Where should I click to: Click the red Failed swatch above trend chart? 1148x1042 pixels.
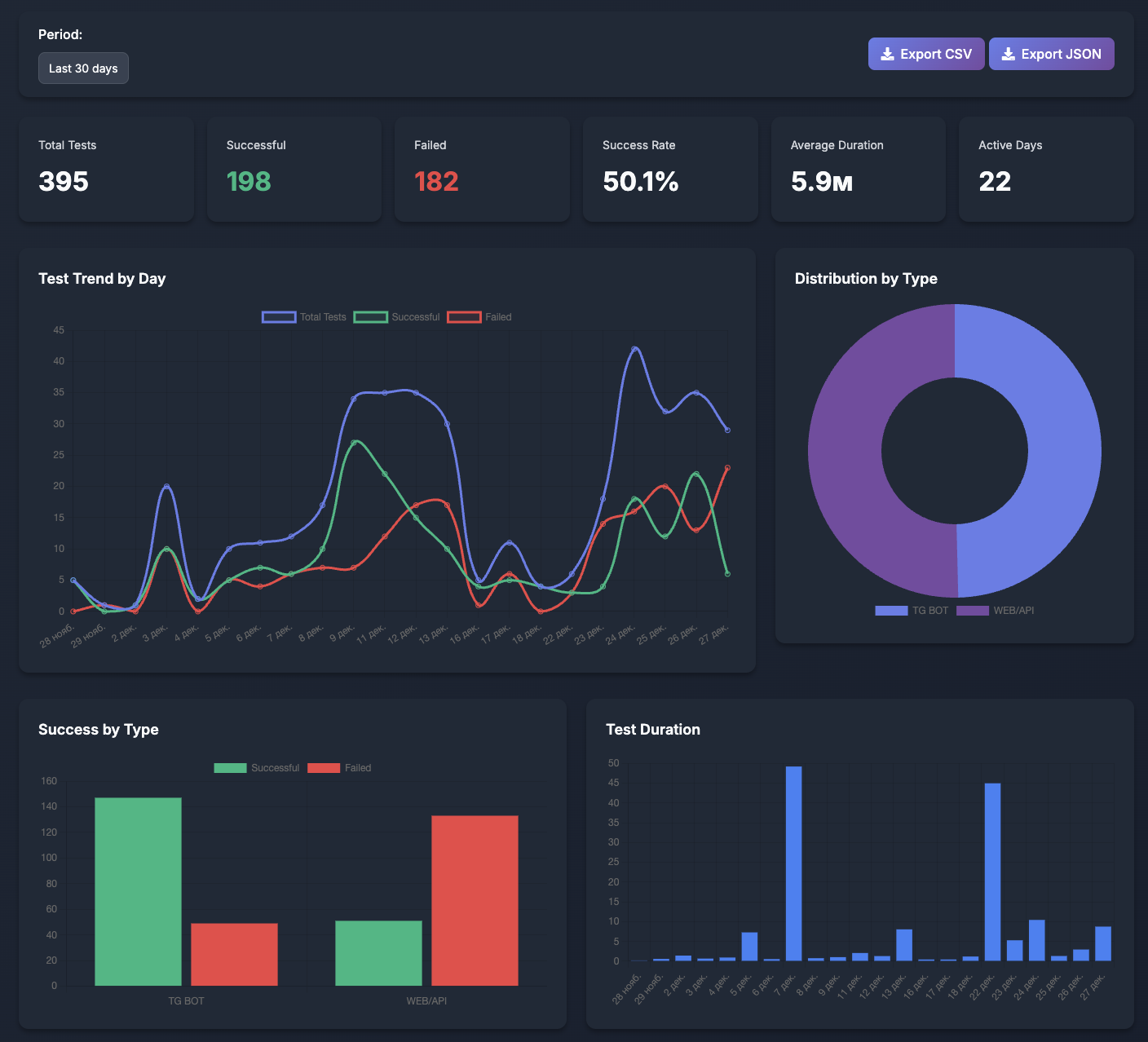(464, 316)
